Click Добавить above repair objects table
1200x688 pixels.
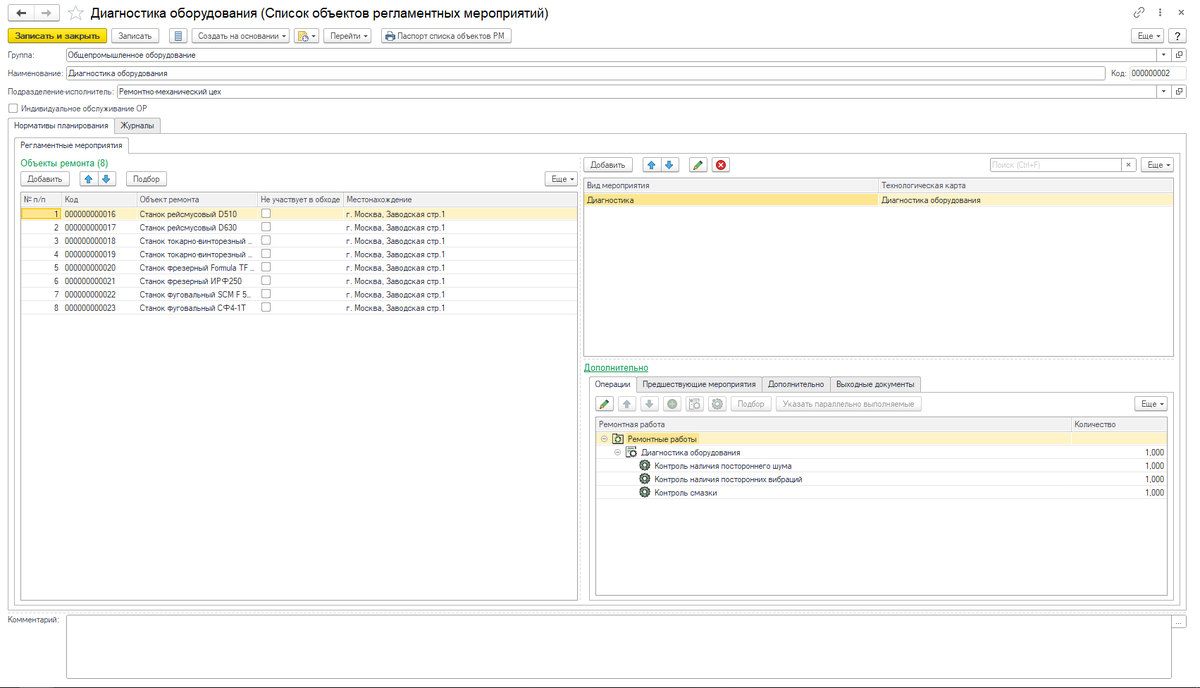tap(45, 179)
